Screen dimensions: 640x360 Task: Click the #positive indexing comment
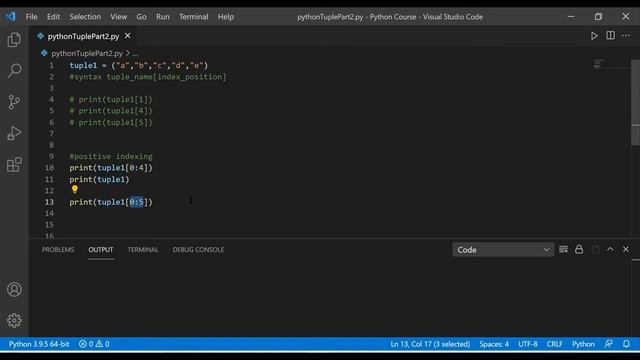(111, 156)
